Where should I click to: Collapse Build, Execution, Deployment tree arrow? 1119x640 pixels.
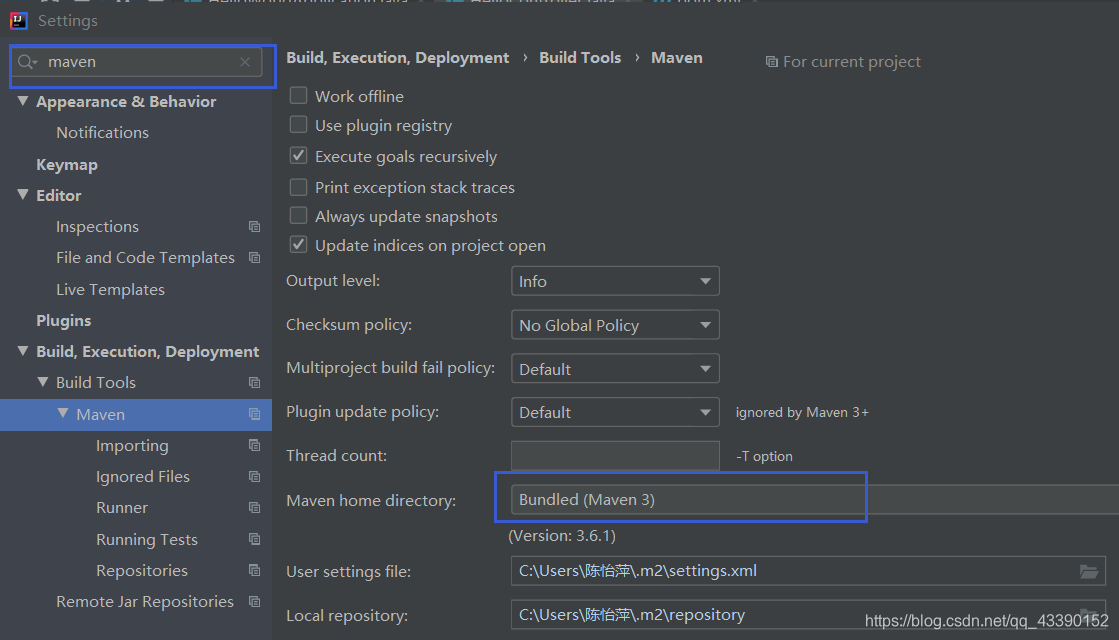pos(23,351)
